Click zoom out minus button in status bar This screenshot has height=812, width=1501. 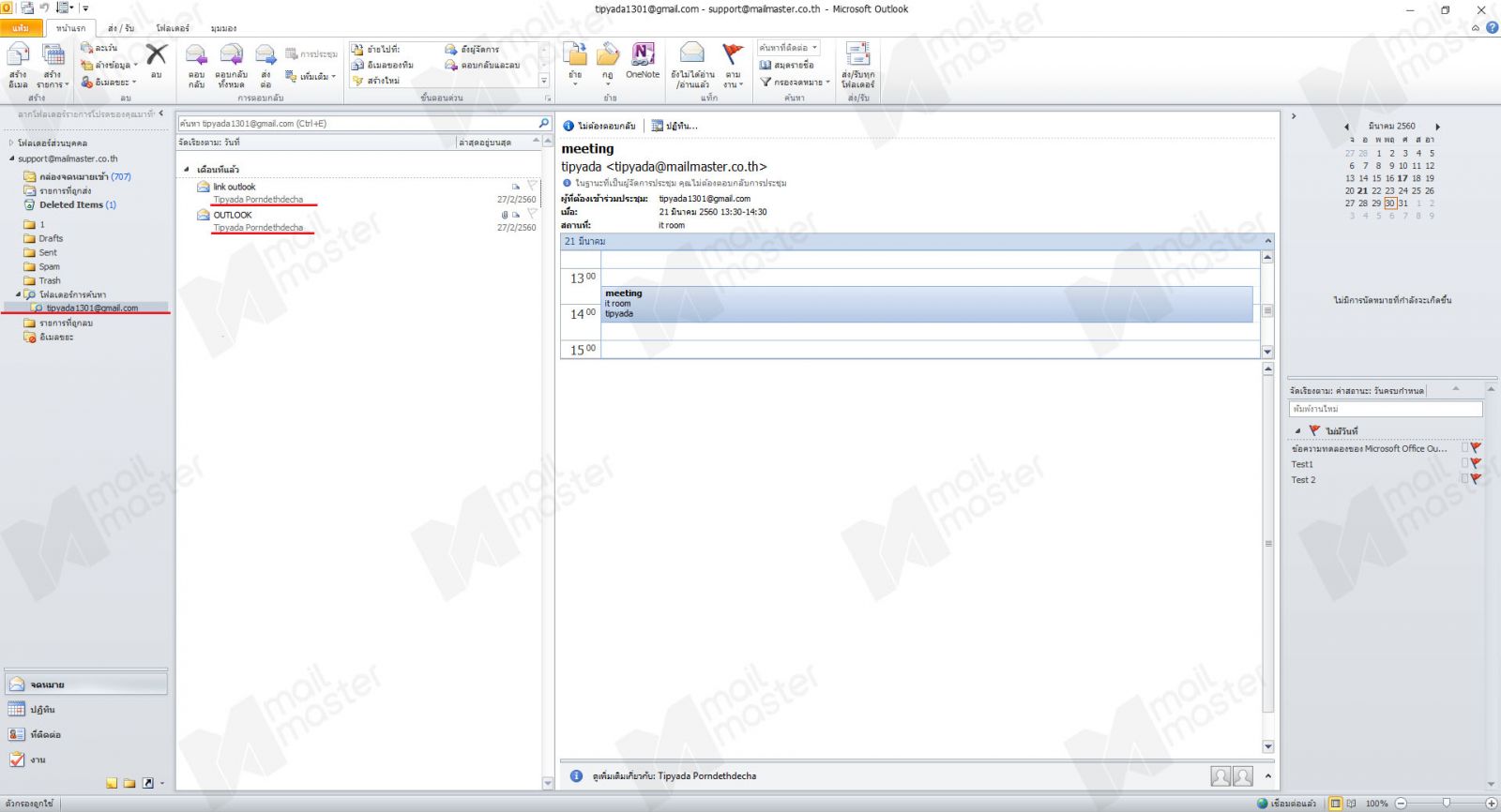pos(1401,804)
